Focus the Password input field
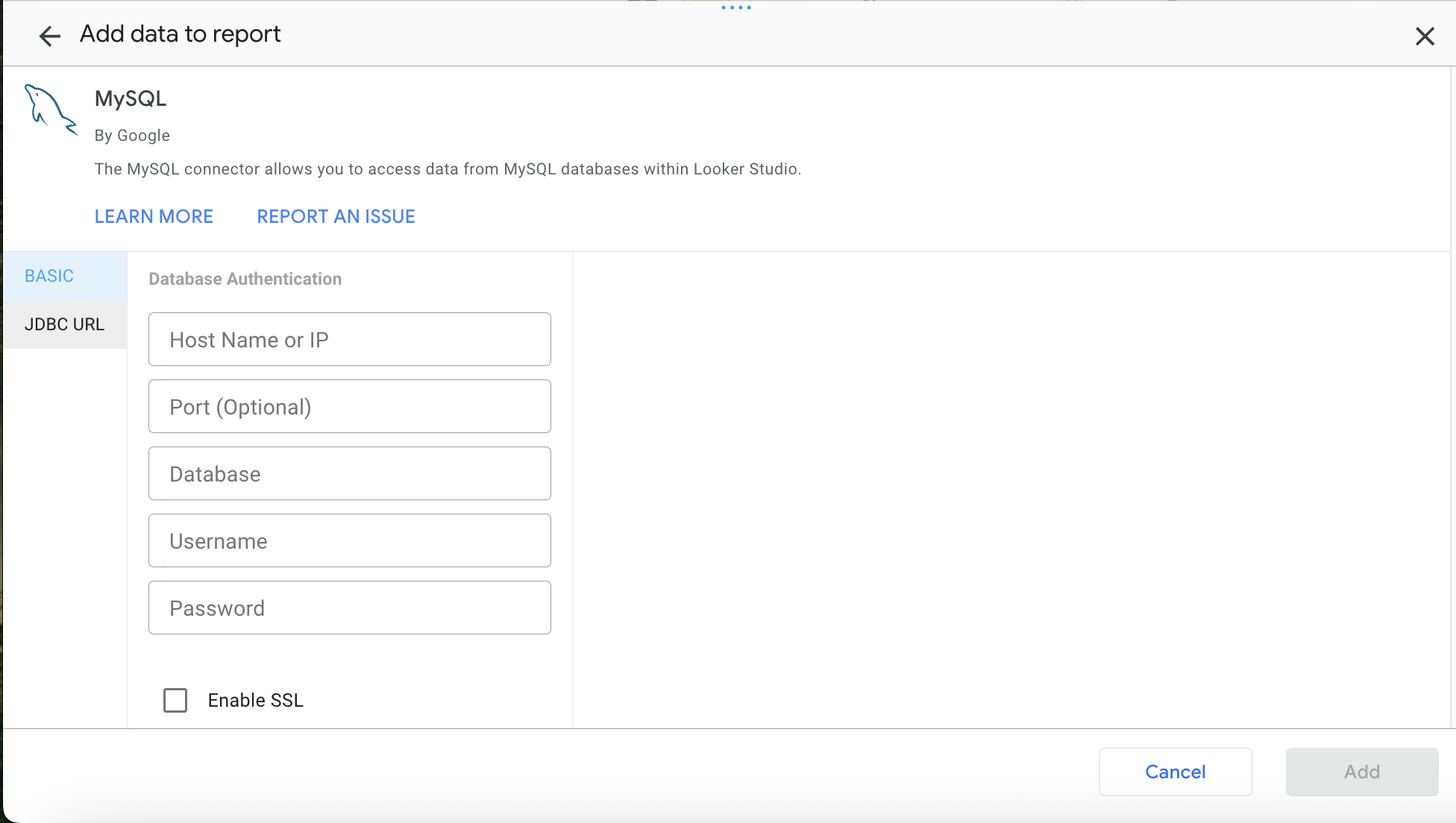The image size is (1456, 823). pyautogui.click(x=349, y=608)
